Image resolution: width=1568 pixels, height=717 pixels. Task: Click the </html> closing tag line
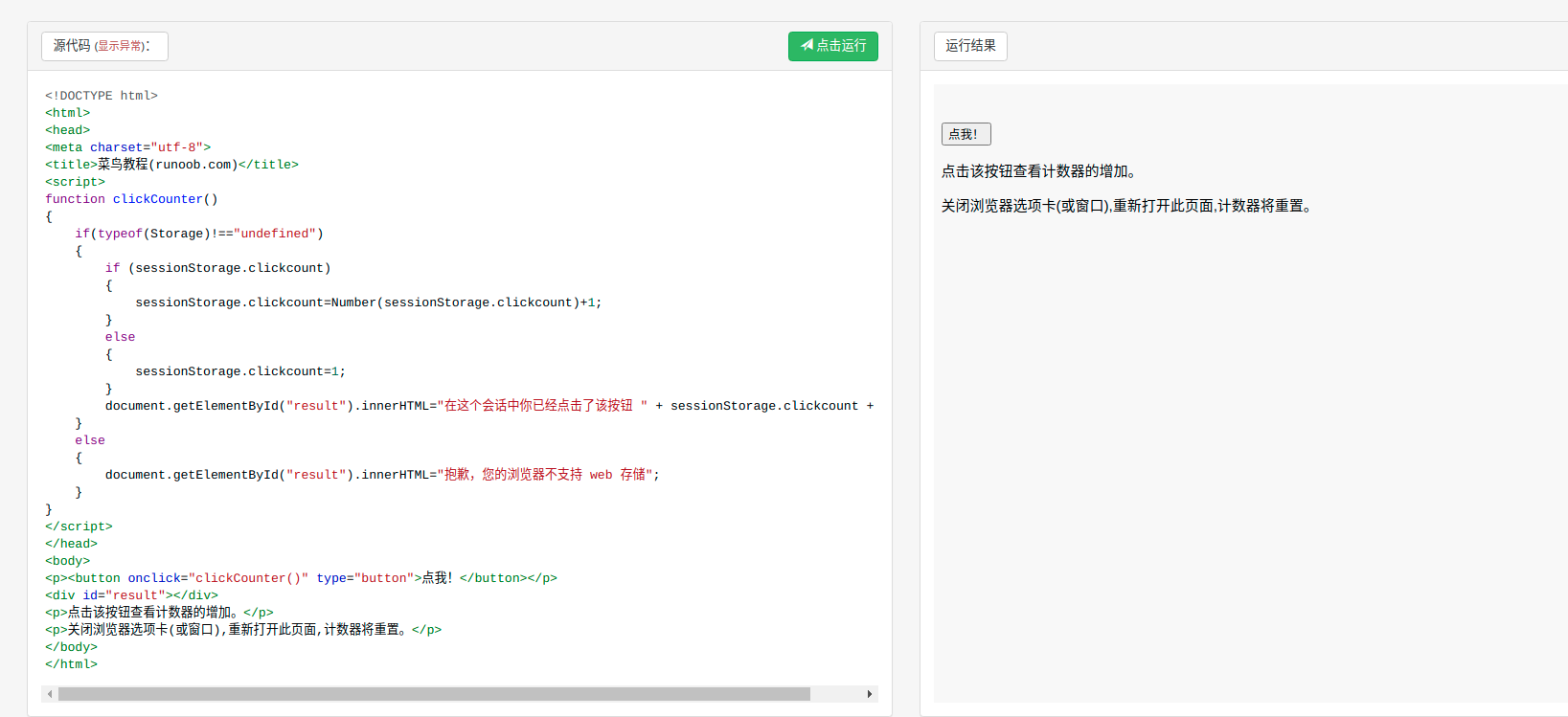(71, 664)
